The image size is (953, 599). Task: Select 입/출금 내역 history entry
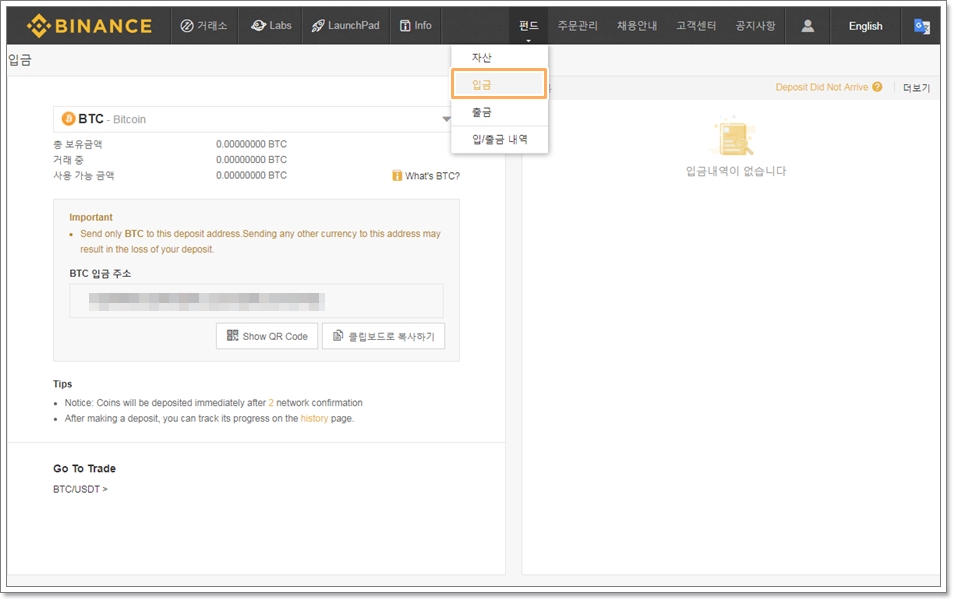(500, 139)
